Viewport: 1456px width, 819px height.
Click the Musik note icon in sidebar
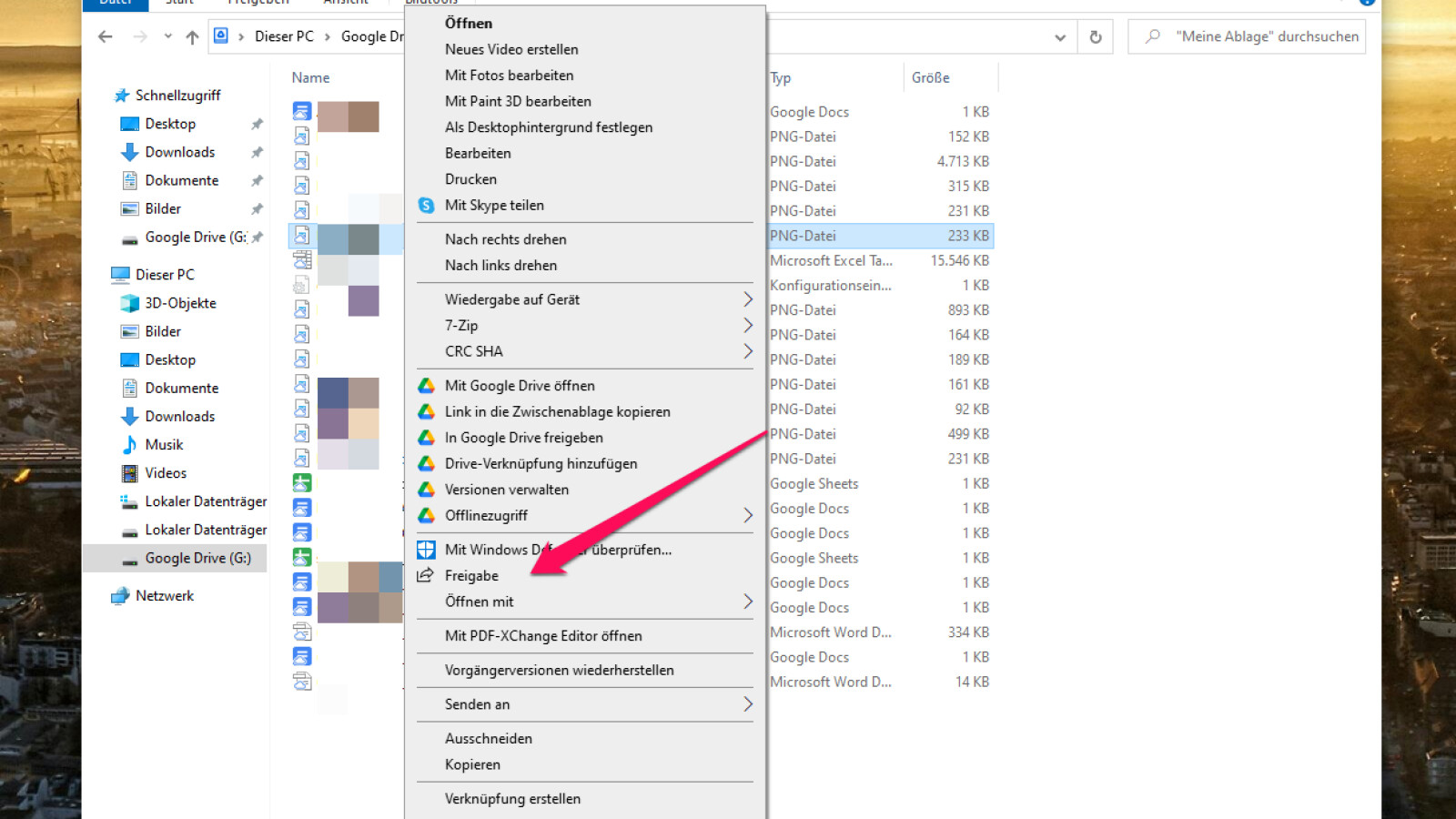point(130,445)
